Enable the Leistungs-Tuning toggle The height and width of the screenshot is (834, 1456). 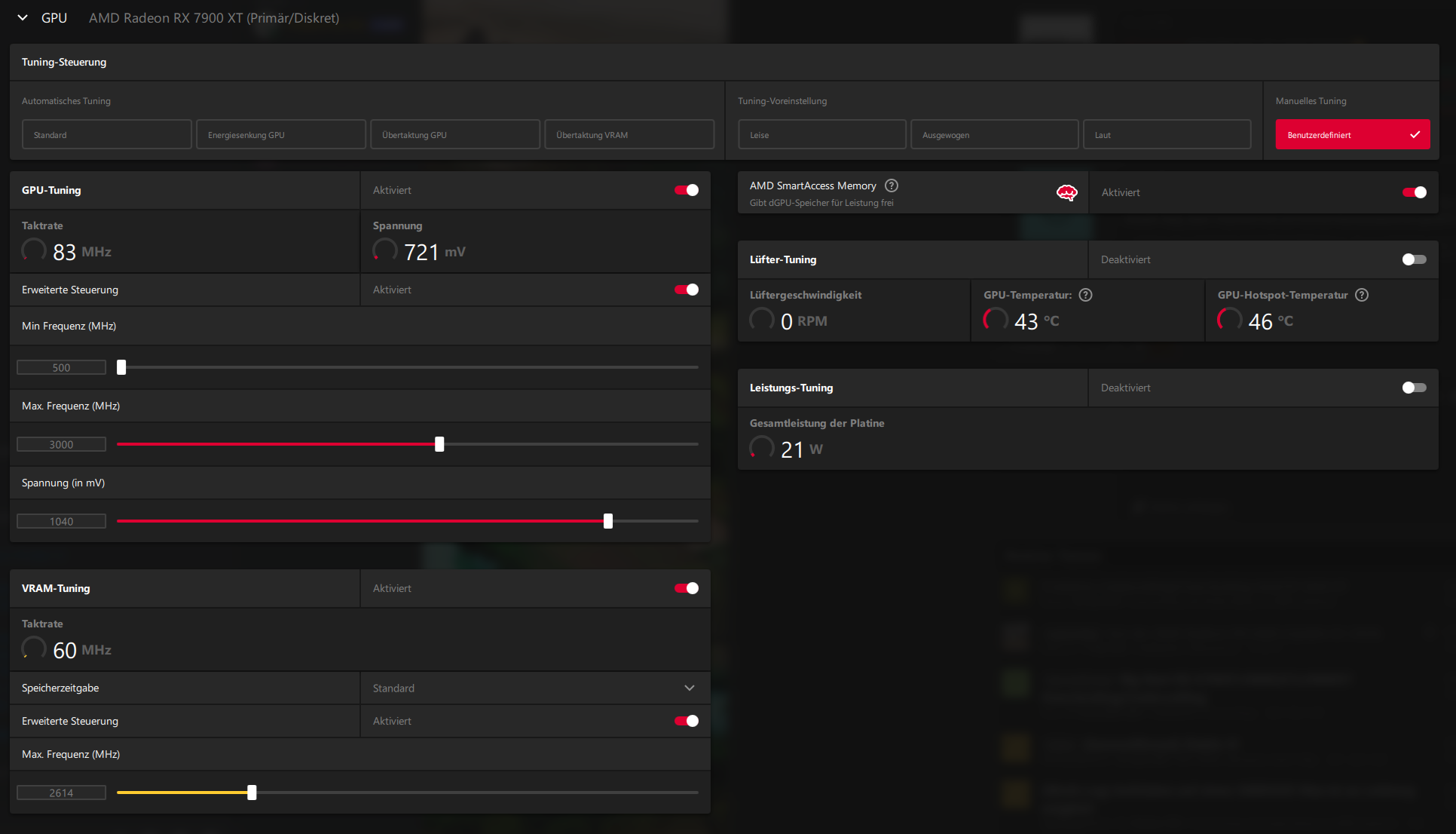[x=1414, y=388]
